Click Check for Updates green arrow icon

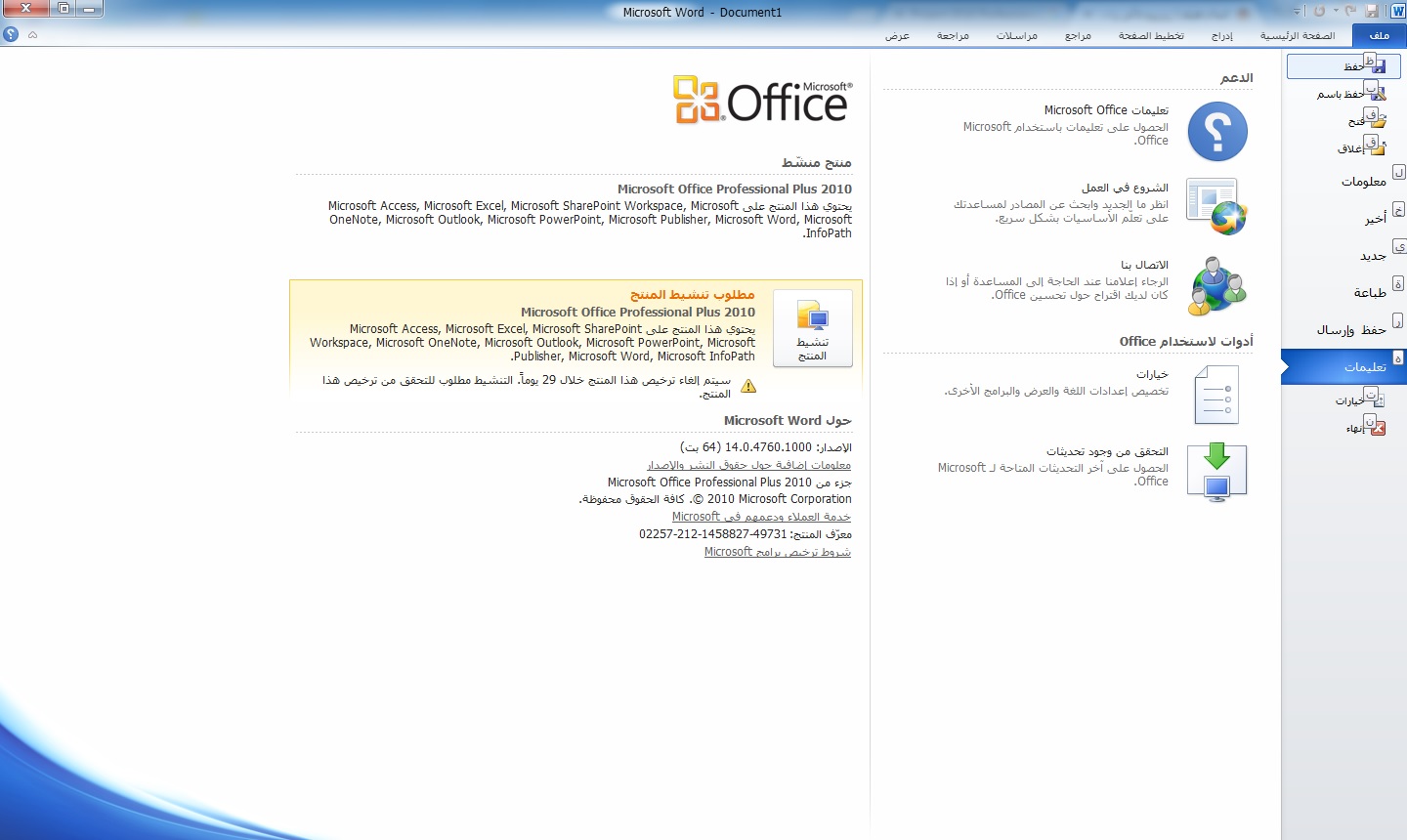pos(1216,472)
